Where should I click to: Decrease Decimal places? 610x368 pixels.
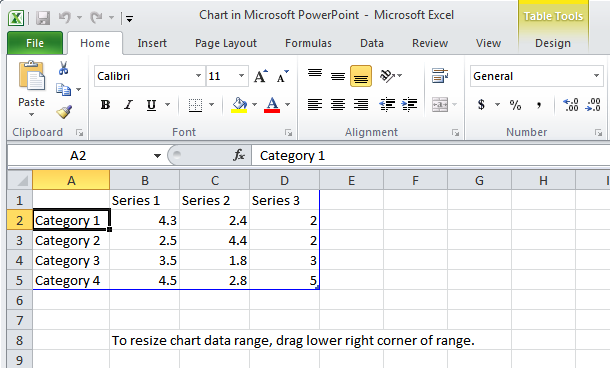(x=593, y=105)
